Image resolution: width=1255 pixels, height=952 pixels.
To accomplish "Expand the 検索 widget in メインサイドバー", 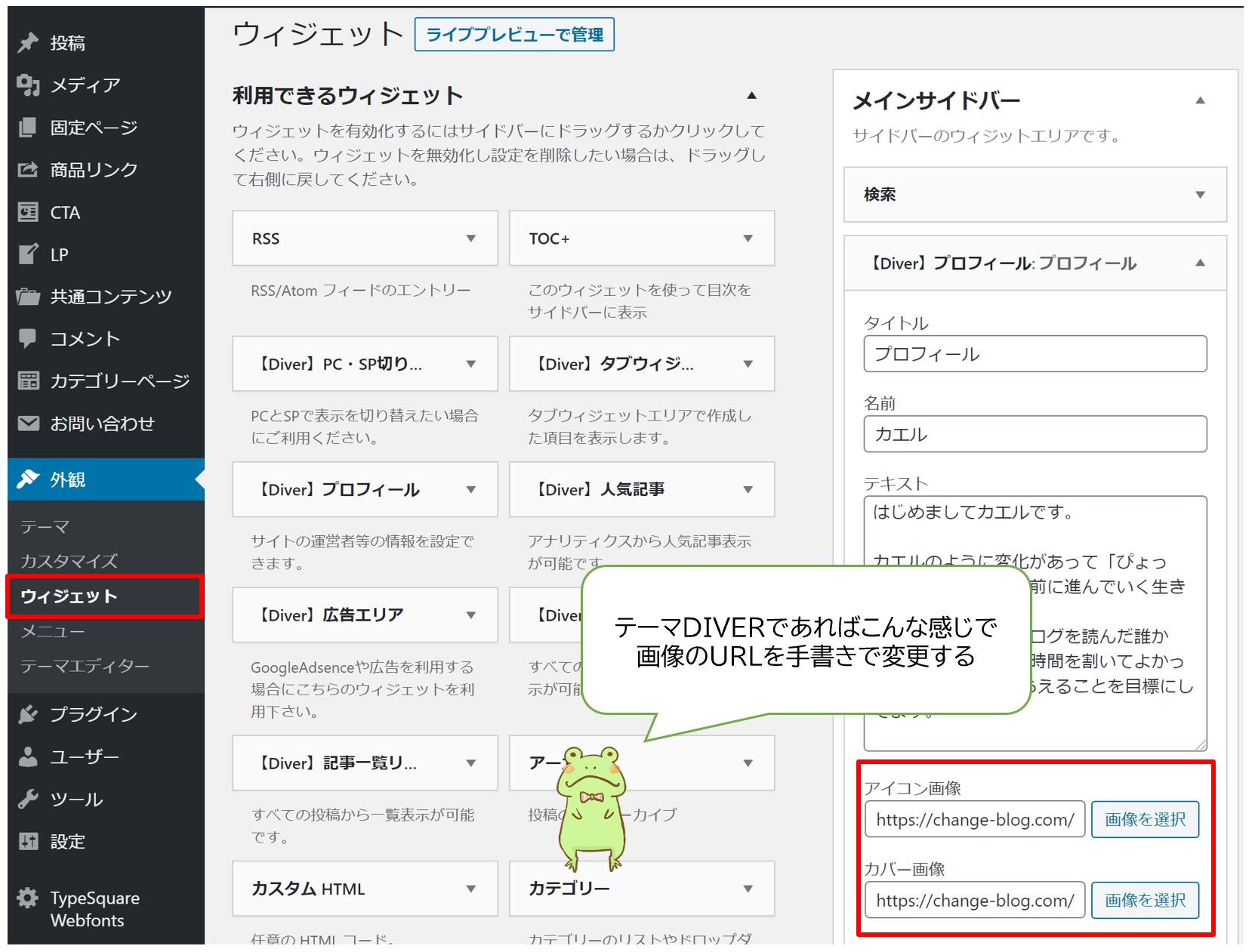I will 1201,195.
